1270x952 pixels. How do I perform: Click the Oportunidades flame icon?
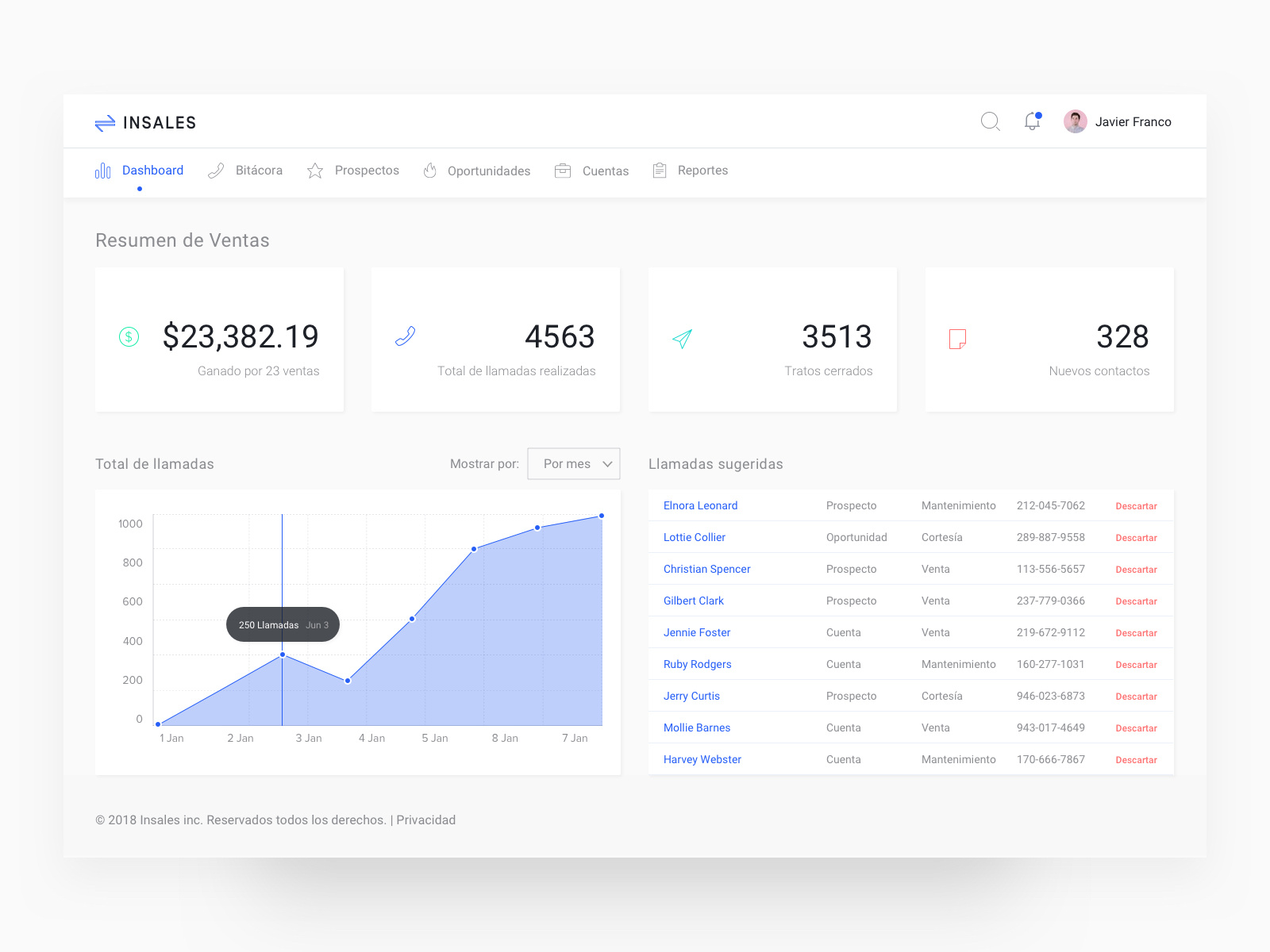pyautogui.click(x=429, y=170)
